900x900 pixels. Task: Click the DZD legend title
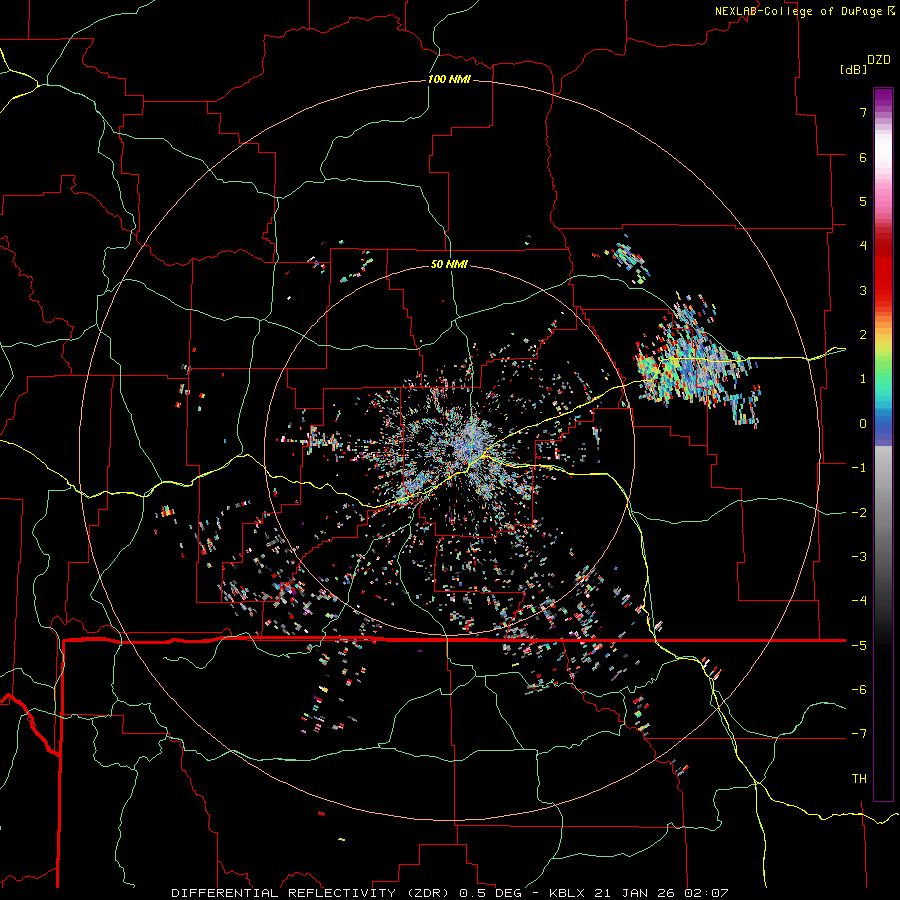[879, 60]
